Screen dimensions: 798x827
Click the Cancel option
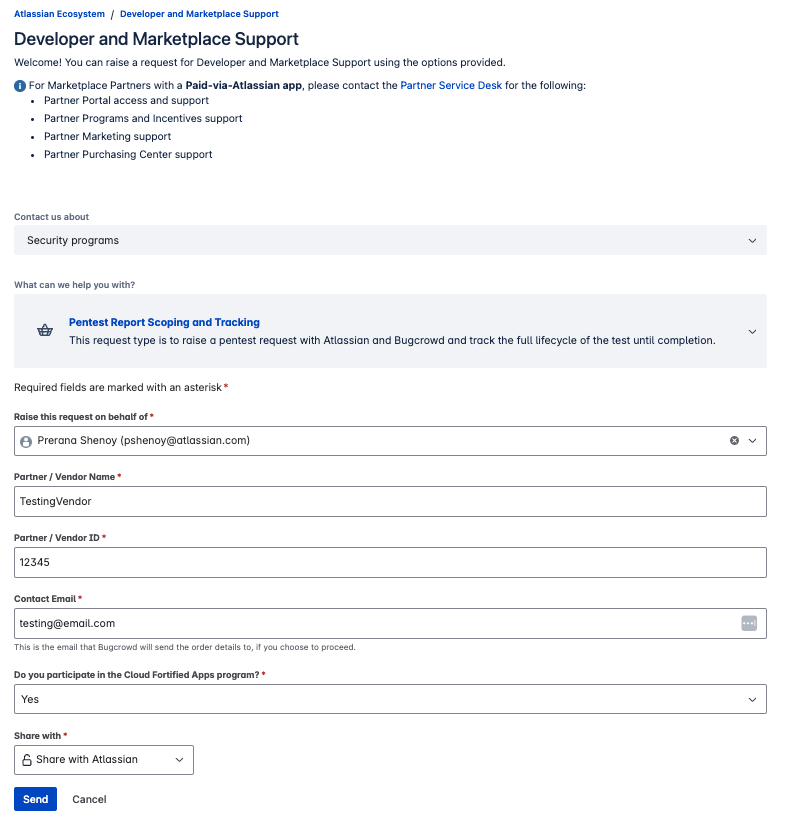tap(87, 799)
